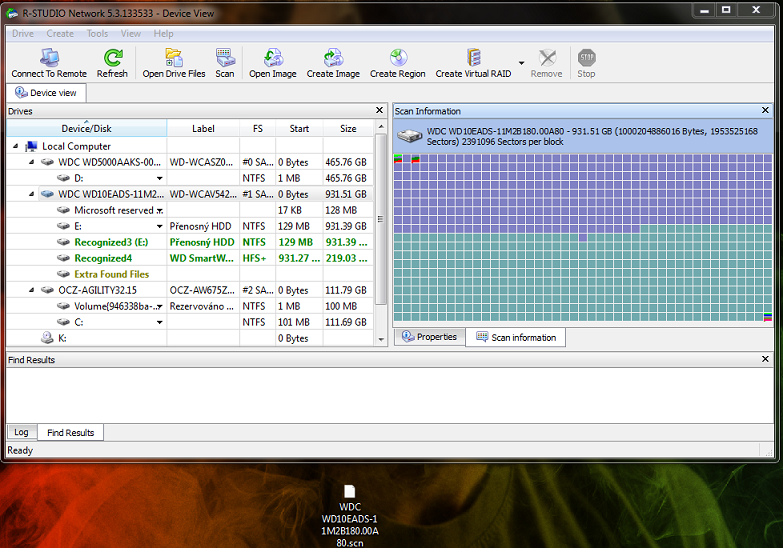Click the Label column header

tap(203, 128)
